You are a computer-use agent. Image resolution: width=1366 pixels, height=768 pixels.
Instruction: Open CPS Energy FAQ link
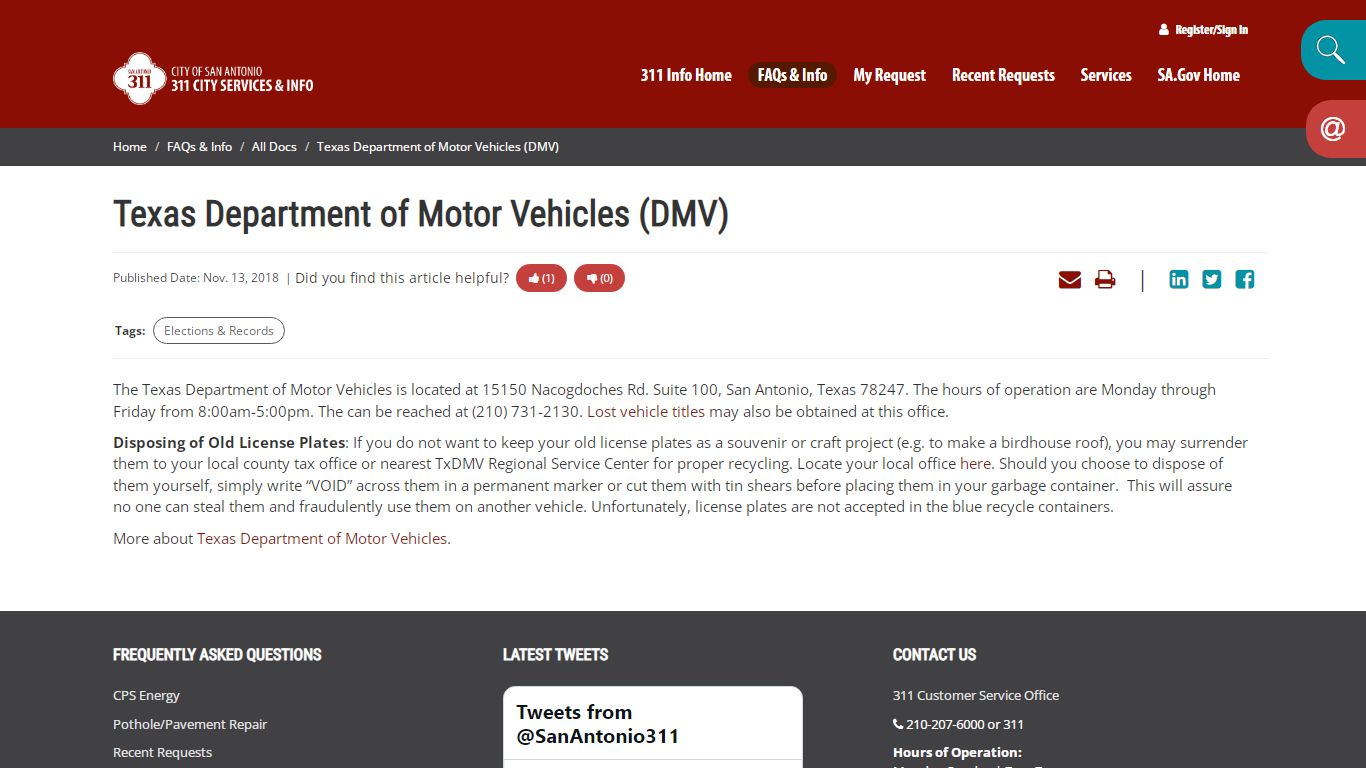click(x=146, y=695)
